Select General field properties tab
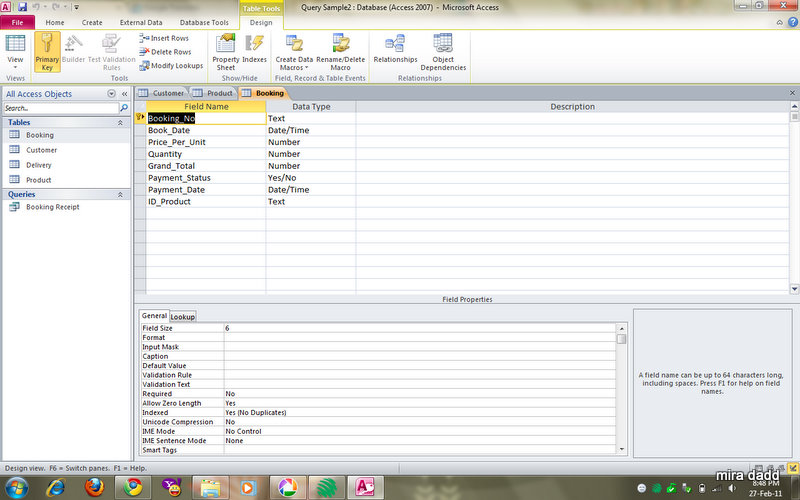Viewport: 800px width, 500px height. (154, 316)
